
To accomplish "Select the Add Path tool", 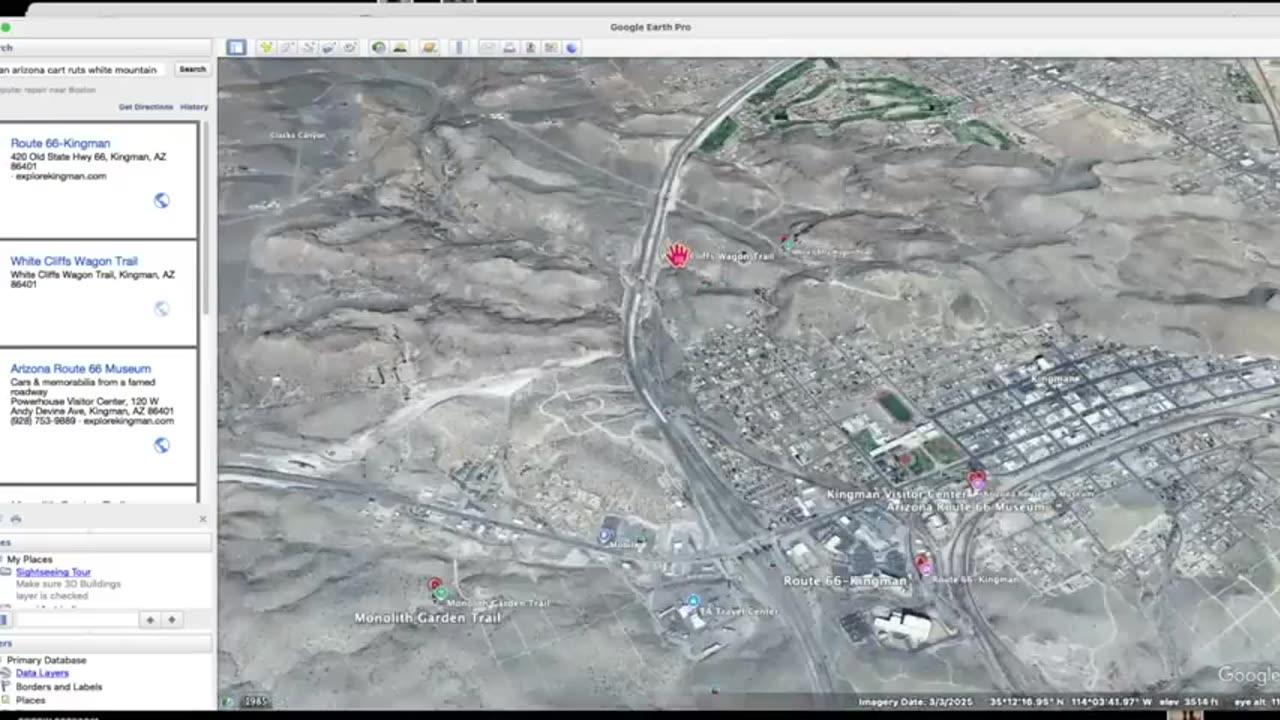I will point(308,47).
